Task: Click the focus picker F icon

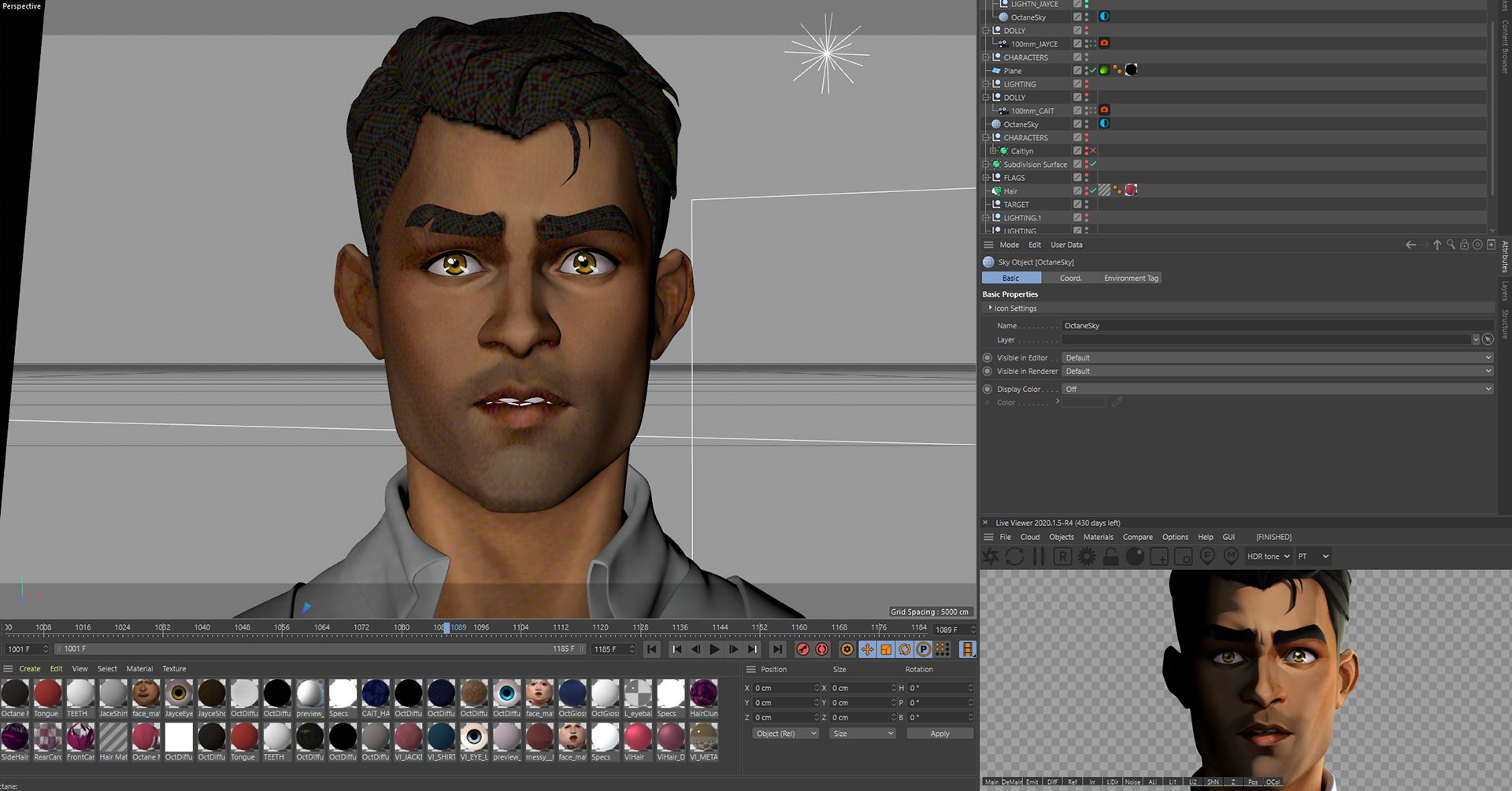Action: tap(1207, 556)
